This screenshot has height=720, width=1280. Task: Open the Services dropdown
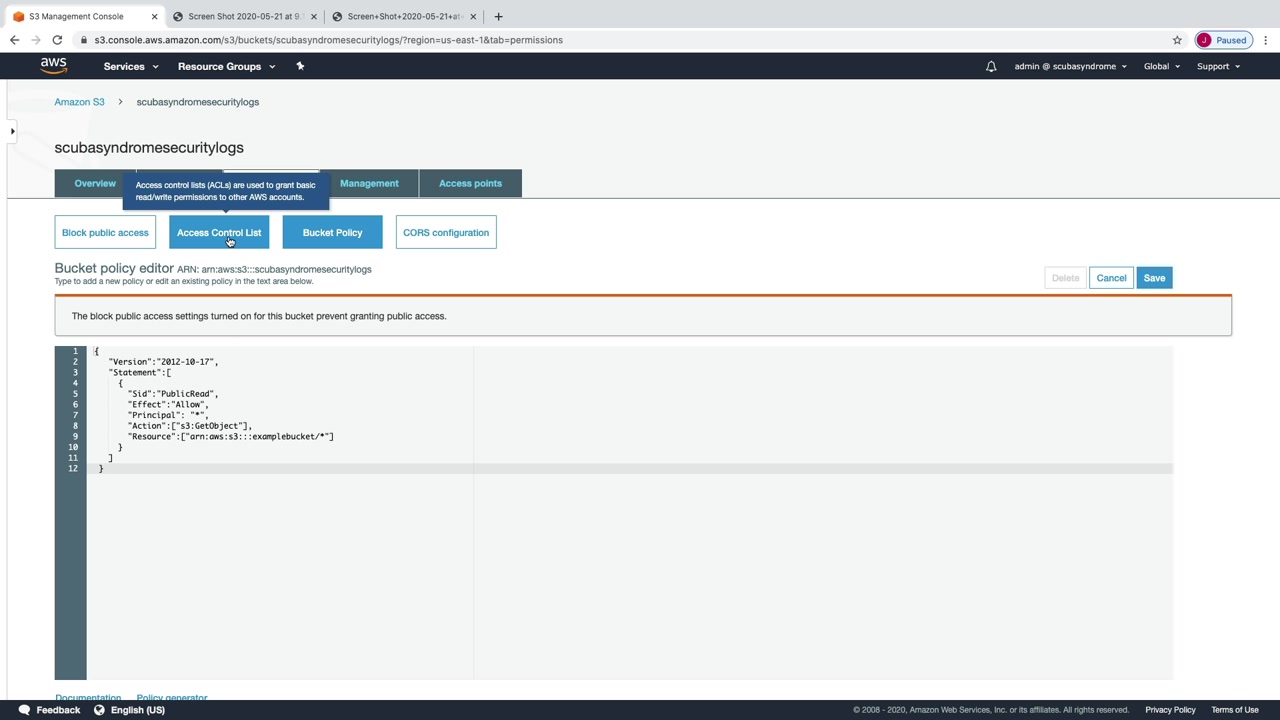point(131,67)
